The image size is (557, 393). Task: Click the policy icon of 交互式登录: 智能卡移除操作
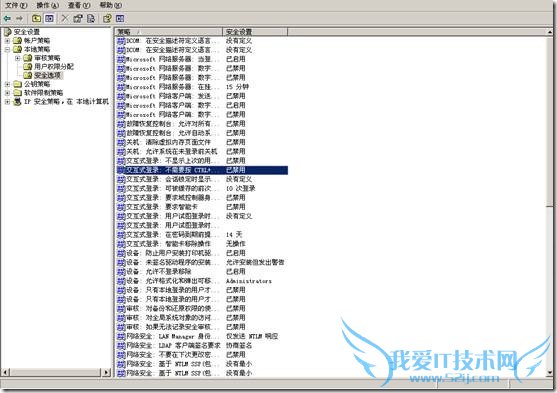coord(121,244)
